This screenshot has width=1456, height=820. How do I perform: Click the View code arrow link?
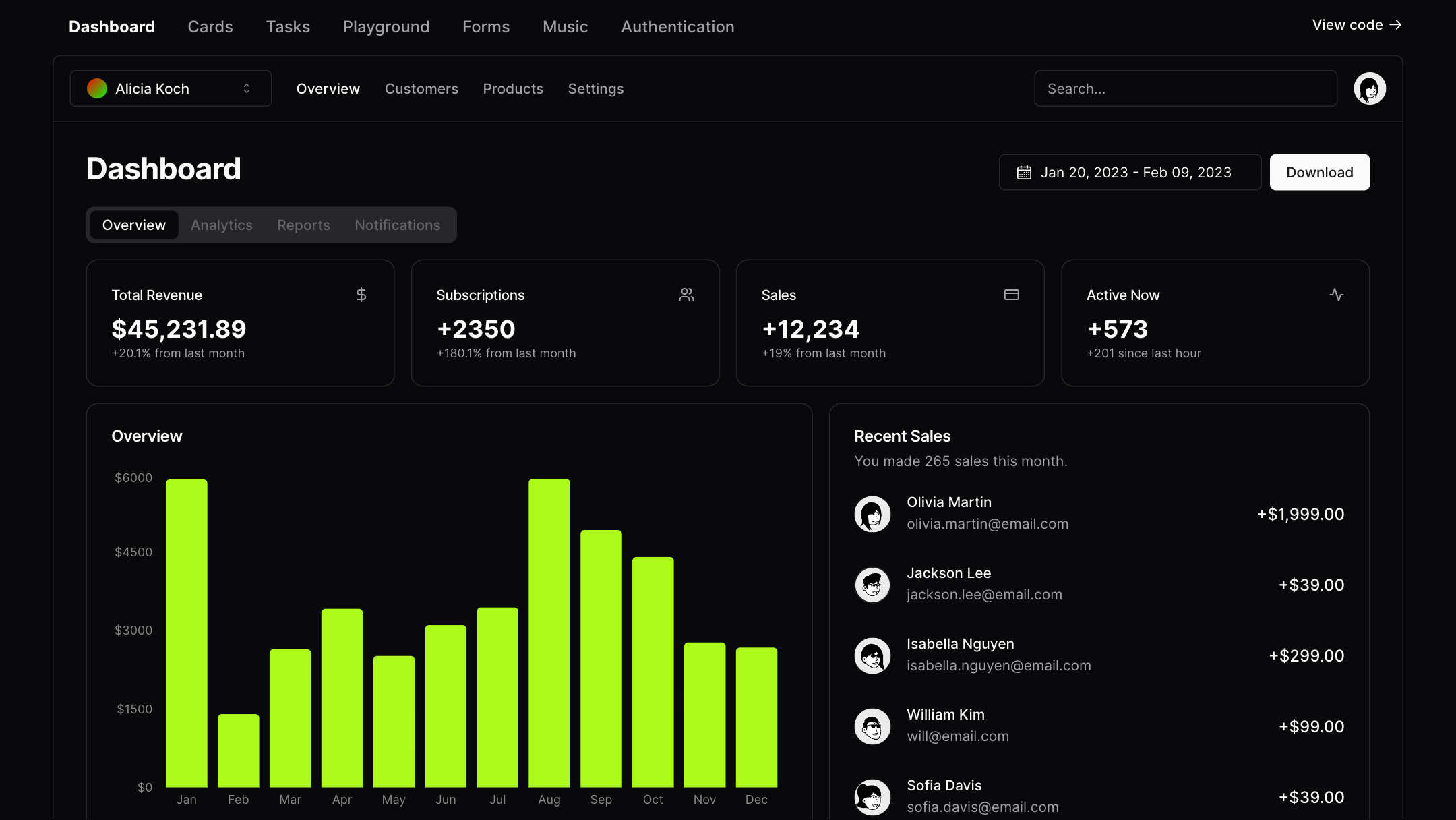pos(1356,25)
